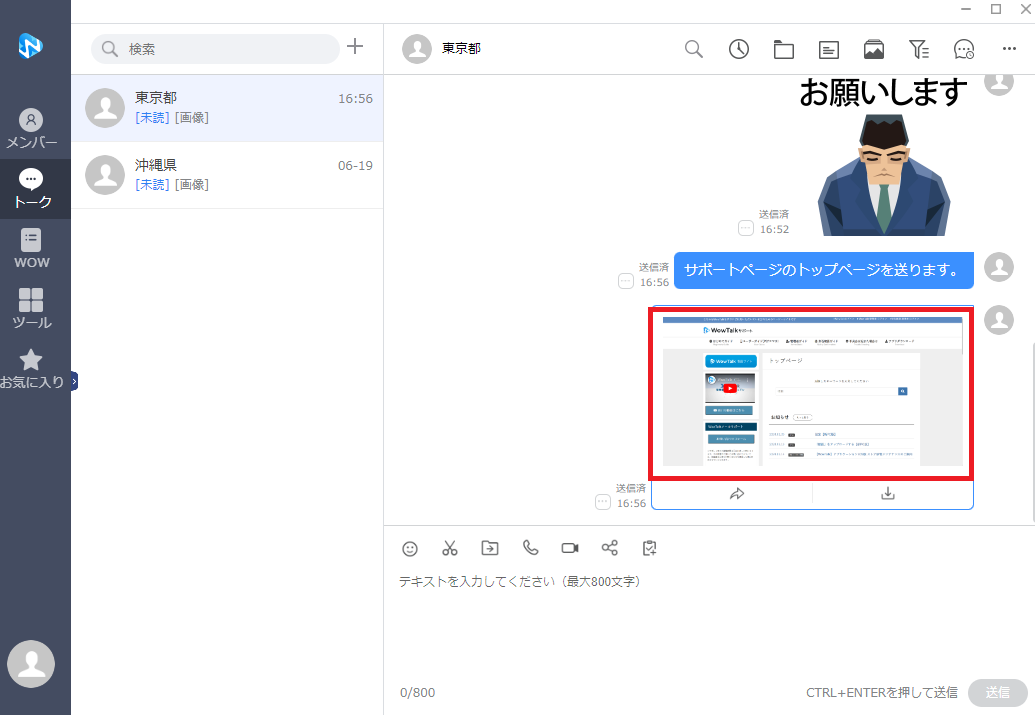The height and width of the screenshot is (715, 1035).
Task: Open the message filter icon in header
Action: point(918,49)
